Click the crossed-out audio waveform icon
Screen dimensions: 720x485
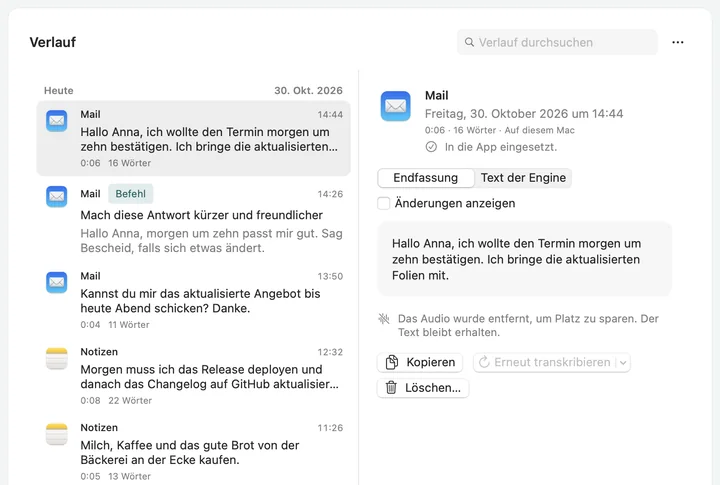[384, 318]
